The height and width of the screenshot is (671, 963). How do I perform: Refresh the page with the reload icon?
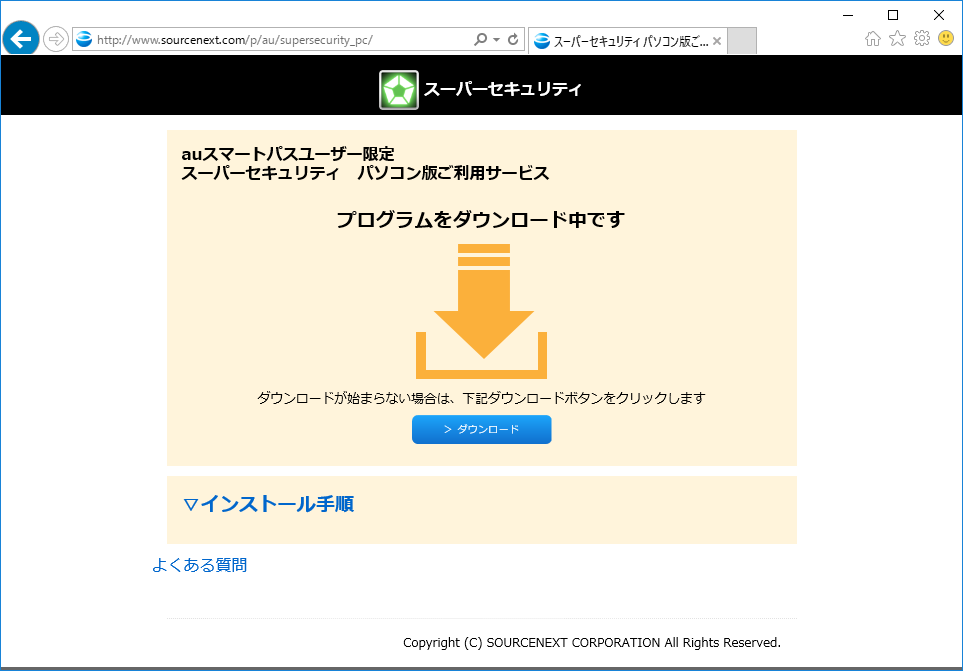pyautogui.click(x=513, y=39)
